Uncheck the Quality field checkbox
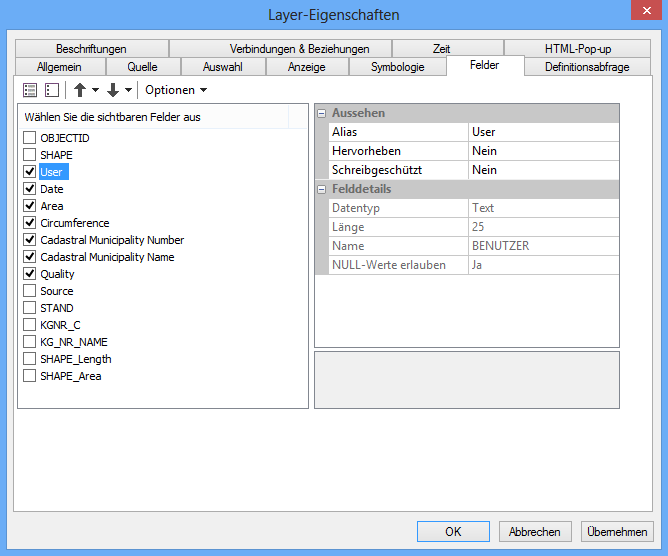668x556 pixels. (x=30, y=274)
